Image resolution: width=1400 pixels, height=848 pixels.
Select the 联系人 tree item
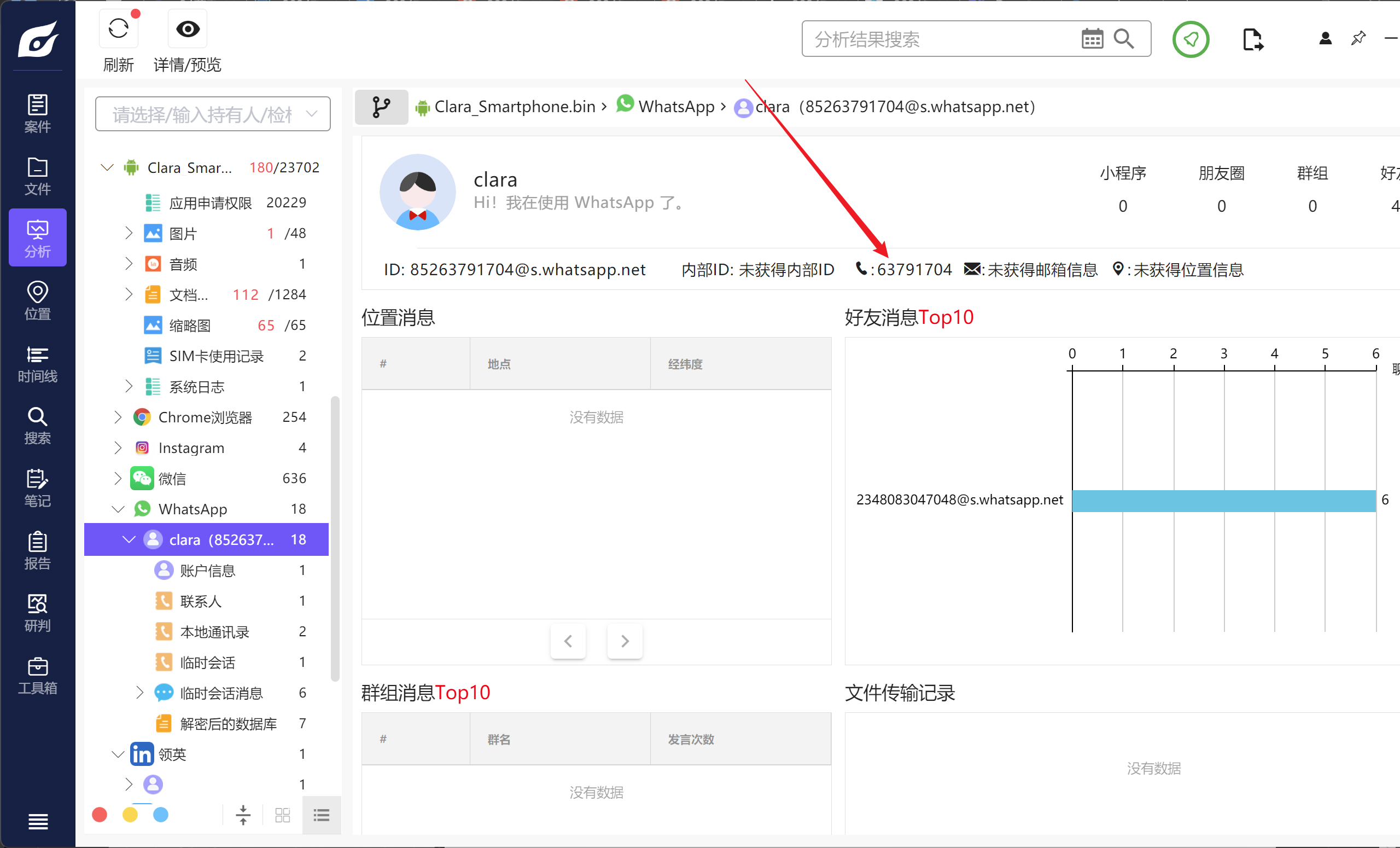tap(200, 601)
